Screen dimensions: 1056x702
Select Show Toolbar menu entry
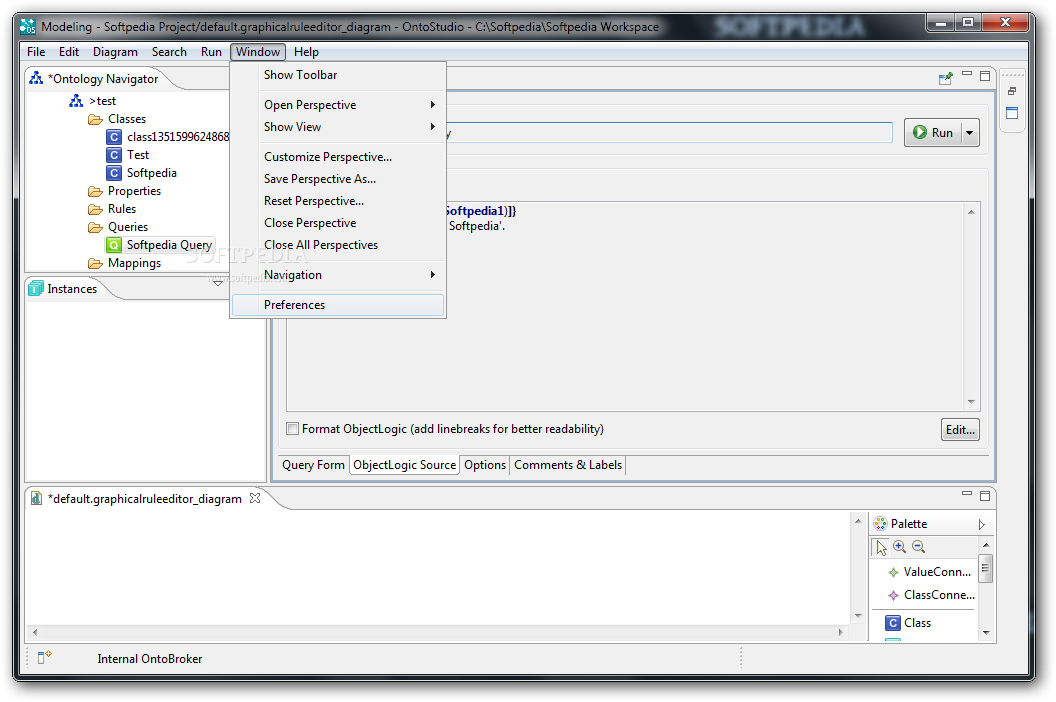point(338,75)
